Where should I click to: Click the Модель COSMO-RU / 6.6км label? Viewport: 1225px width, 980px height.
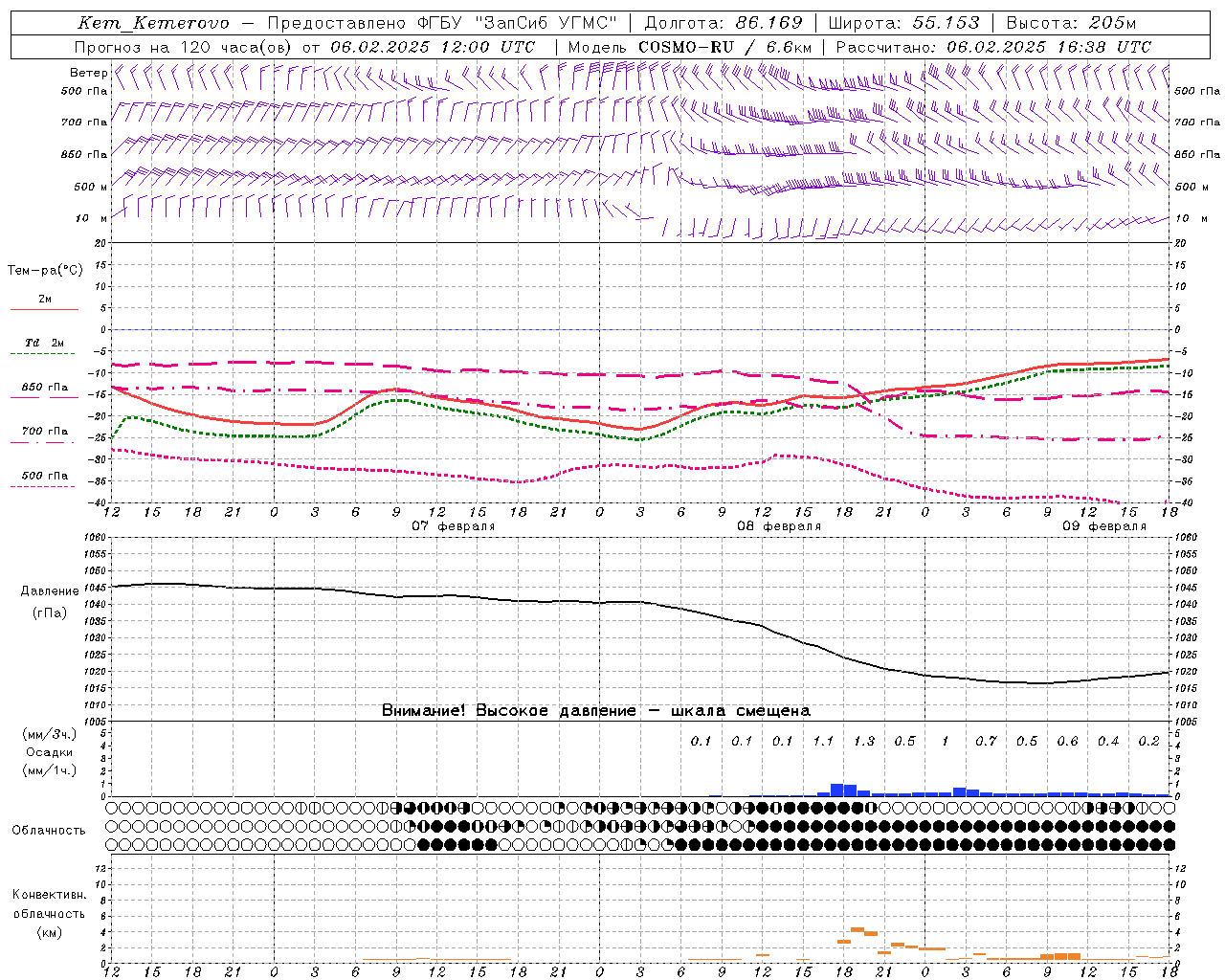pos(690,47)
